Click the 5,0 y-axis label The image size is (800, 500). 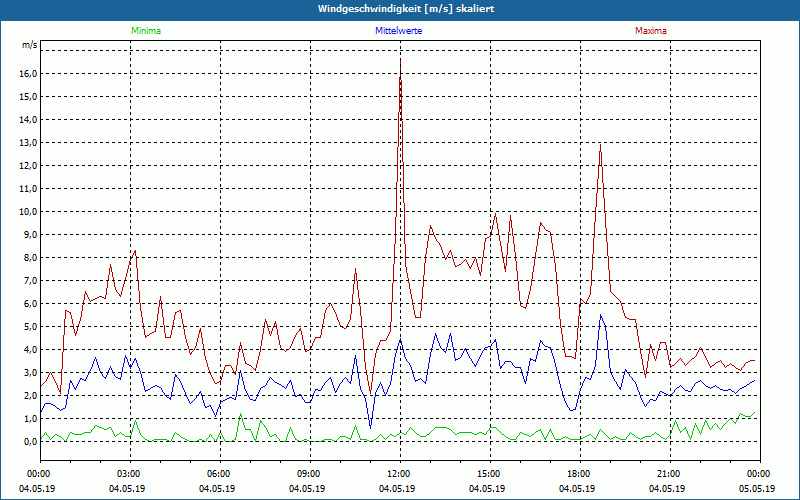point(31,326)
